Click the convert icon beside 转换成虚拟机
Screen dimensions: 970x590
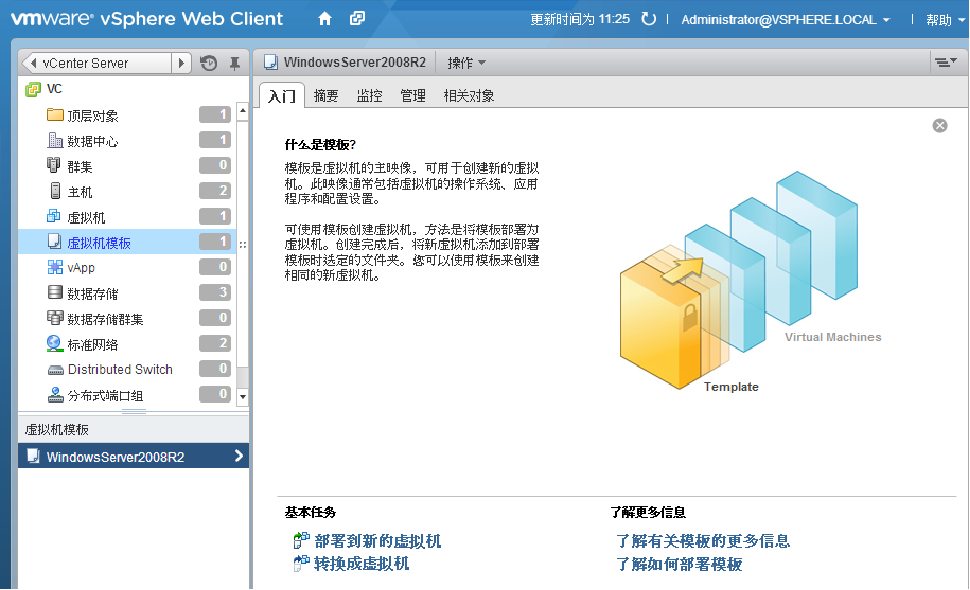pos(301,563)
